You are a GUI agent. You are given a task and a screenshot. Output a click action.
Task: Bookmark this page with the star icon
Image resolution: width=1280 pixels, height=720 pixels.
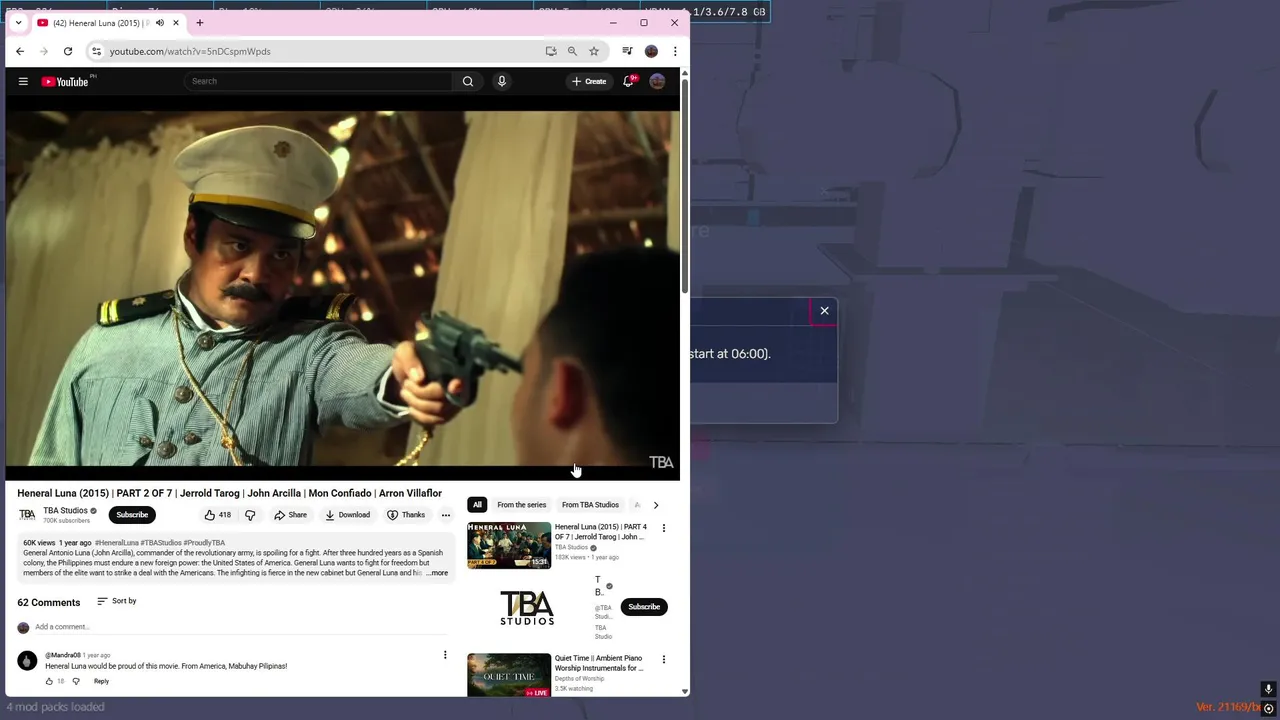(594, 51)
